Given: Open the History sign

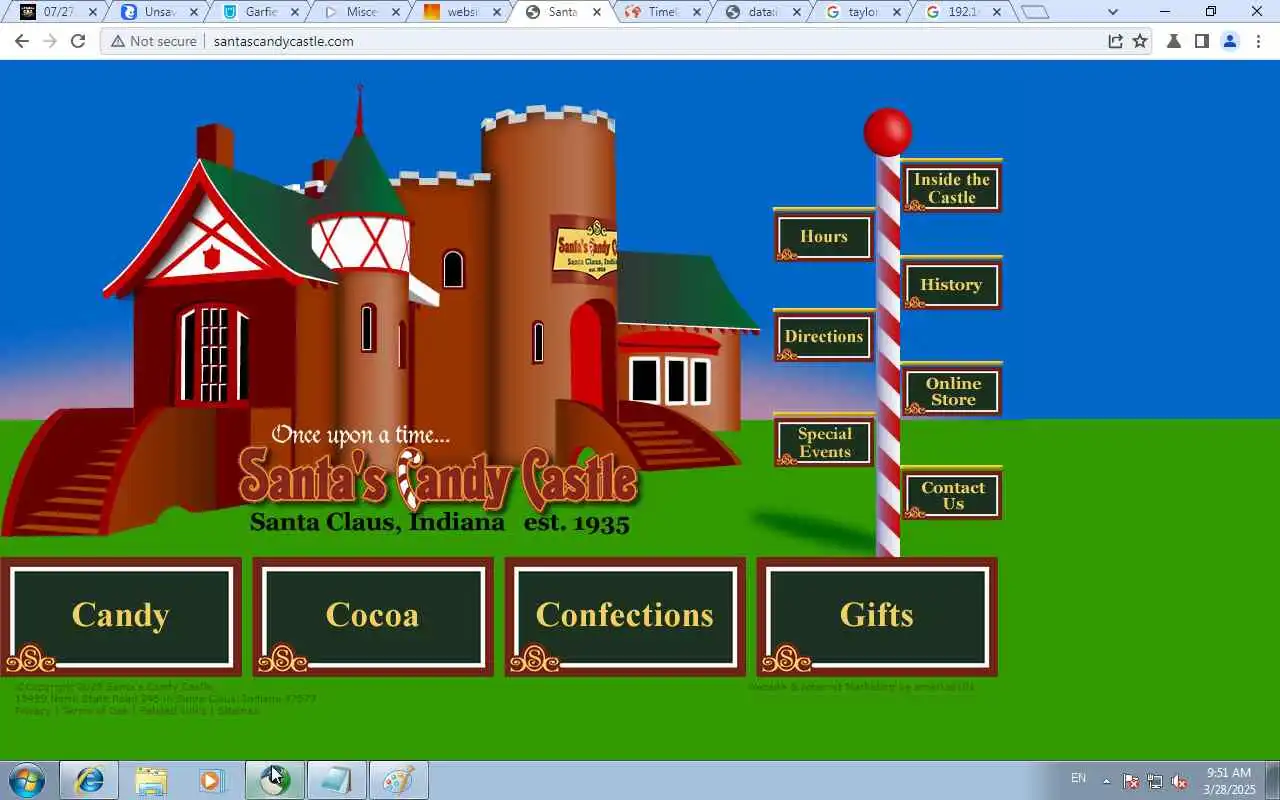Looking at the screenshot, I should click(x=951, y=284).
